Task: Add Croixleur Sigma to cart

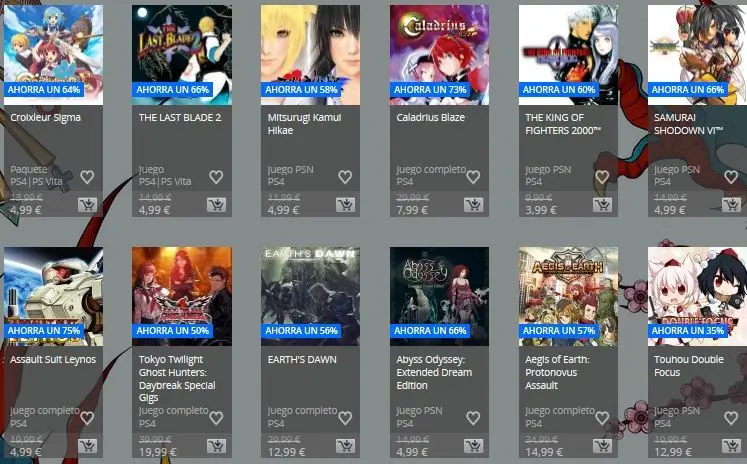Action: click(87, 205)
